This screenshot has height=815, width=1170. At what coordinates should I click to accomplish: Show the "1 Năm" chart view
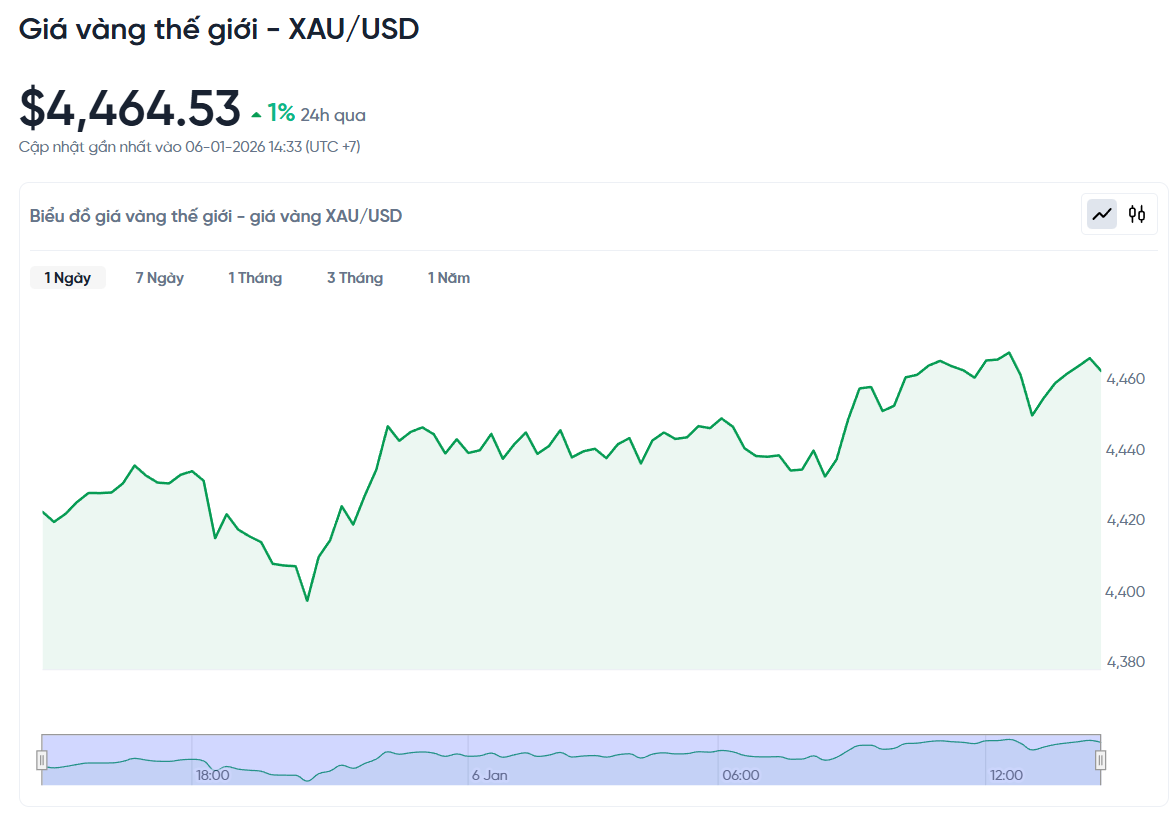click(448, 277)
